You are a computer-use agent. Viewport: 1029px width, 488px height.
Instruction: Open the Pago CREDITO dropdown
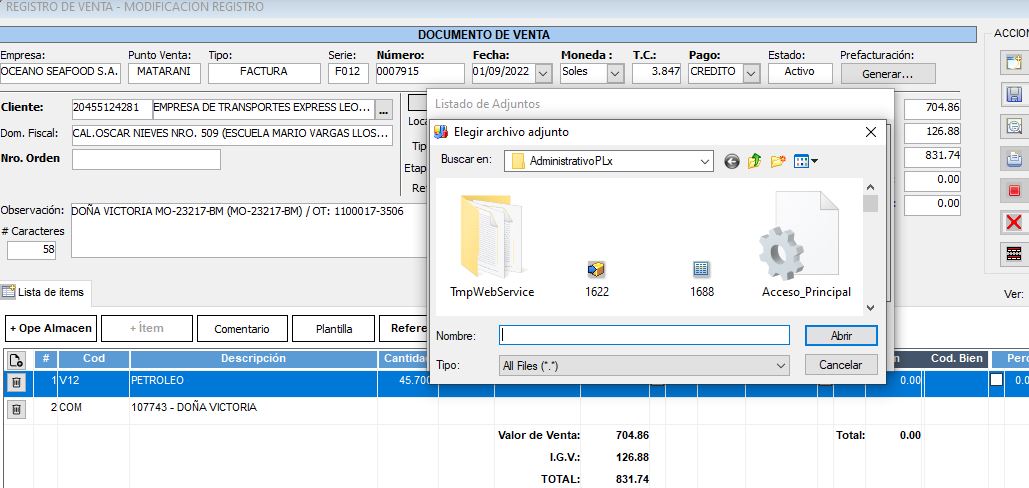click(750, 73)
